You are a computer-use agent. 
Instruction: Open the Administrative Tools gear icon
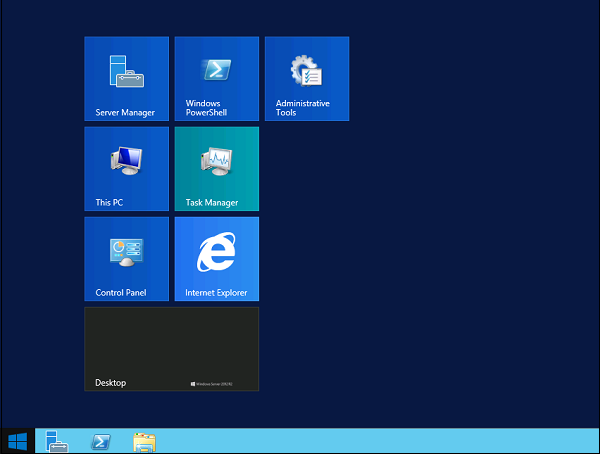(306, 70)
